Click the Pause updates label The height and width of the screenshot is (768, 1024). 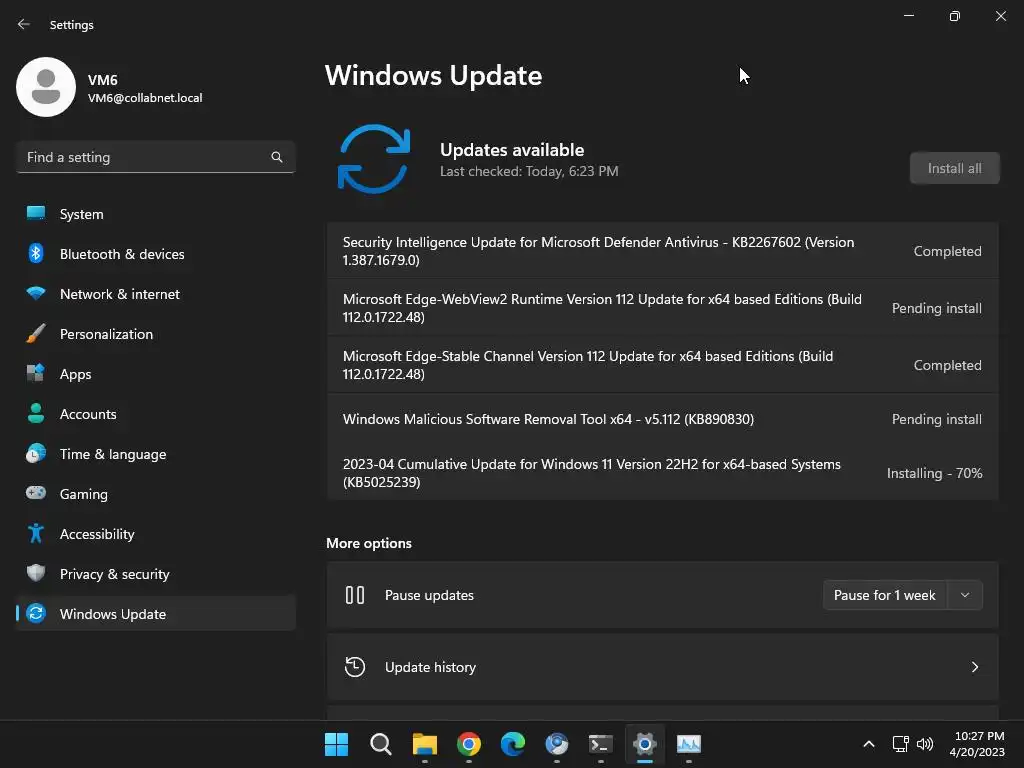pos(429,595)
